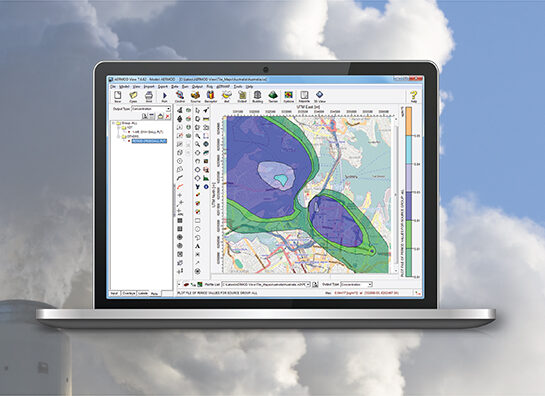This screenshot has width=545, height=396.
Task: Select the magnifier zoom tool icon
Action: [x=197, y=136]
